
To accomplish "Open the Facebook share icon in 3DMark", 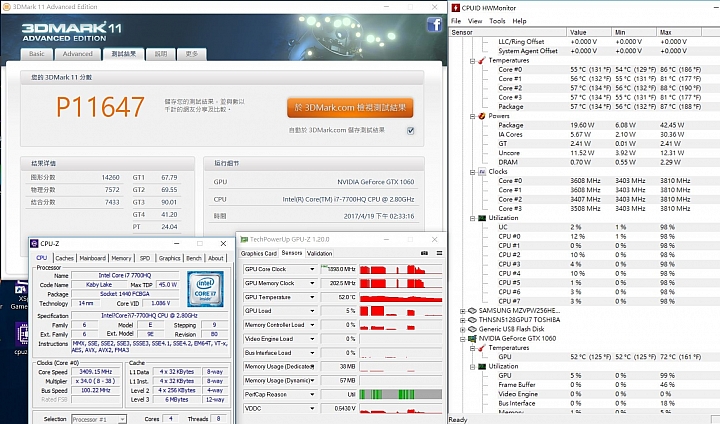I will click(x=434, y=24).
